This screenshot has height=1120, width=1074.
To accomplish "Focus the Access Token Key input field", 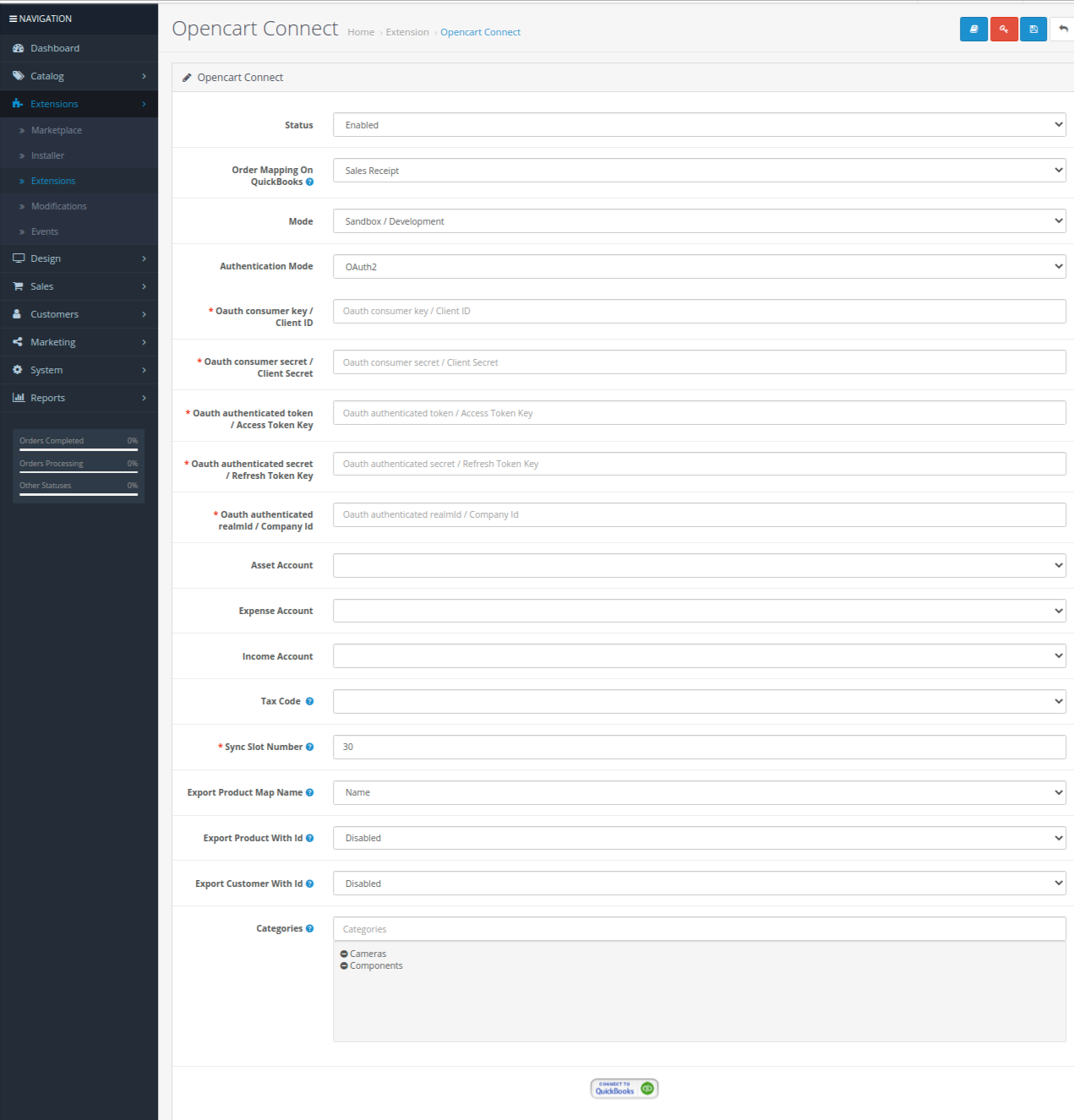I will (699, 413).
